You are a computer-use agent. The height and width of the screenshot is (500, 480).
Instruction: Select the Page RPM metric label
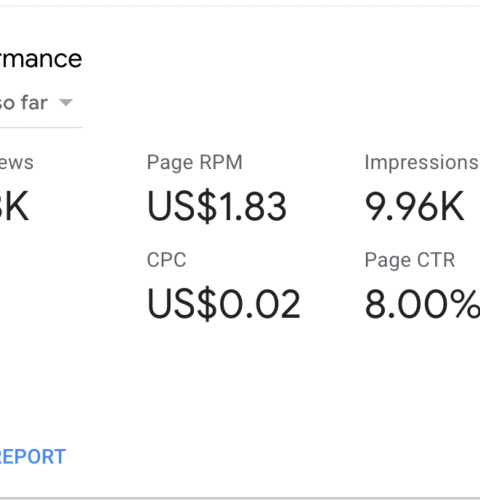tap(195, 163)
